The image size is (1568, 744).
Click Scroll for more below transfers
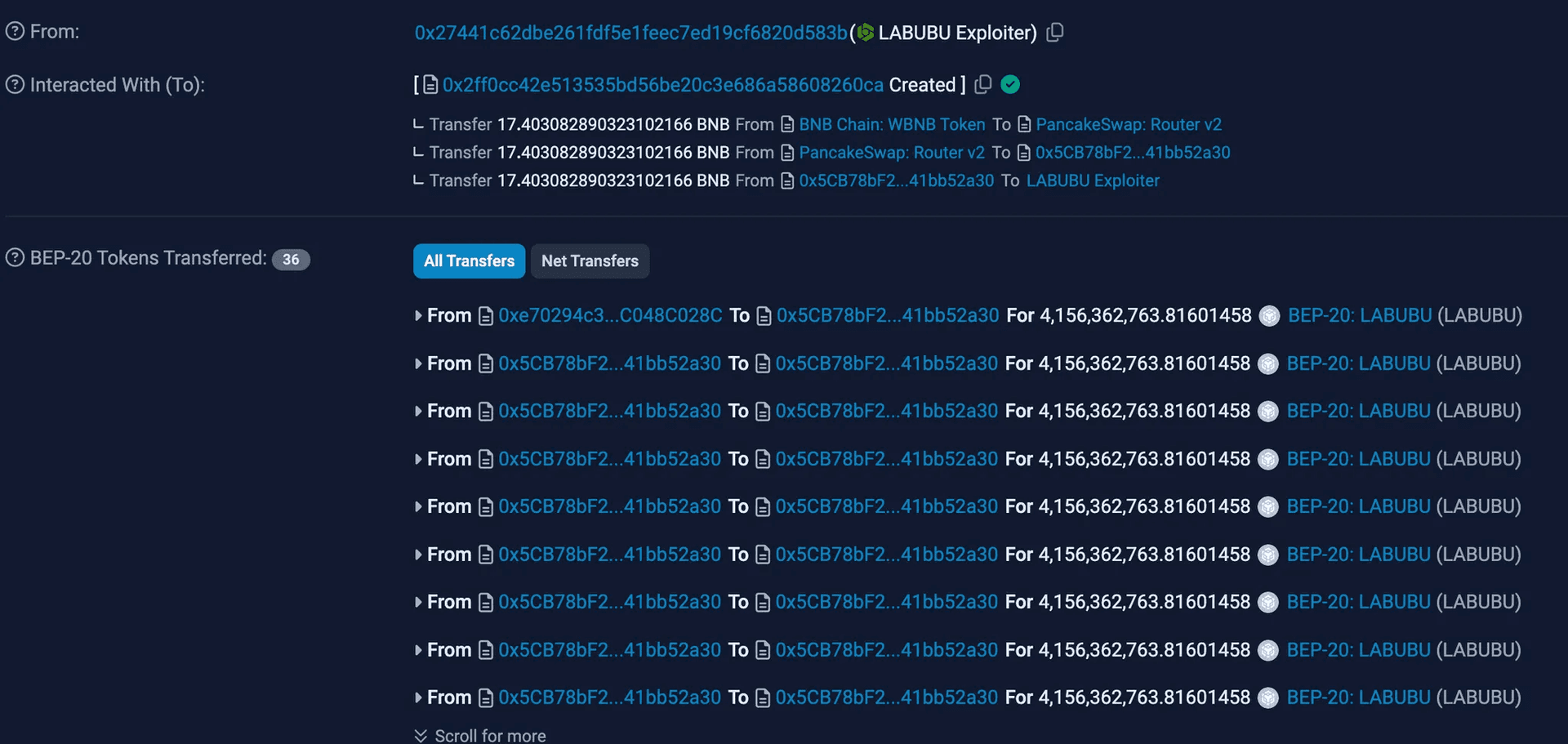tap(489, 735)
